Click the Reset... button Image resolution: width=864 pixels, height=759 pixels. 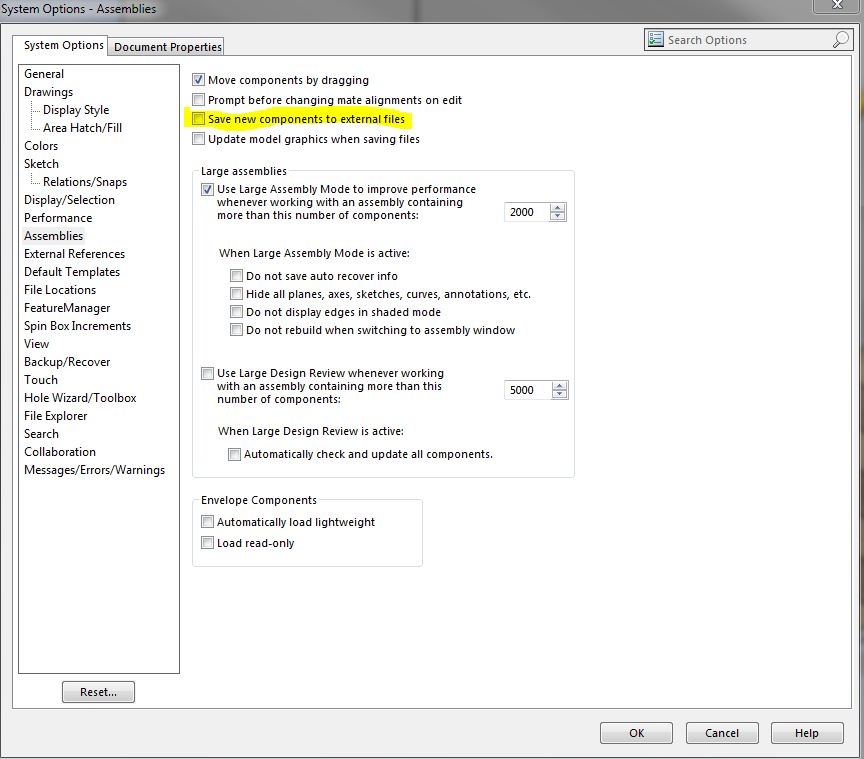click(x=98, y=692)
